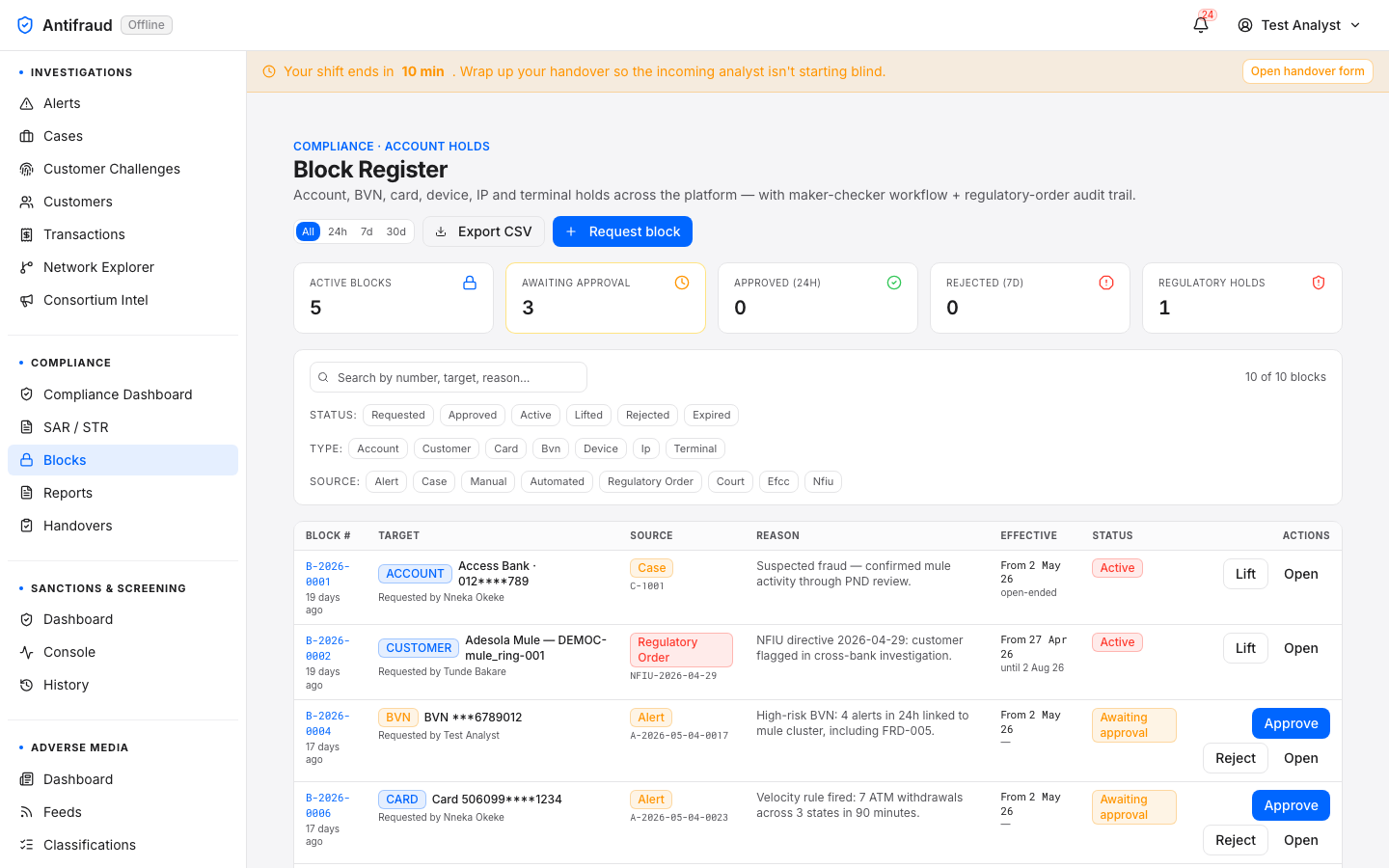Click the Handovers clipboard icon
Image resolution: width=1389 pixels, height=868 pixels.
(x=27, y=526)
